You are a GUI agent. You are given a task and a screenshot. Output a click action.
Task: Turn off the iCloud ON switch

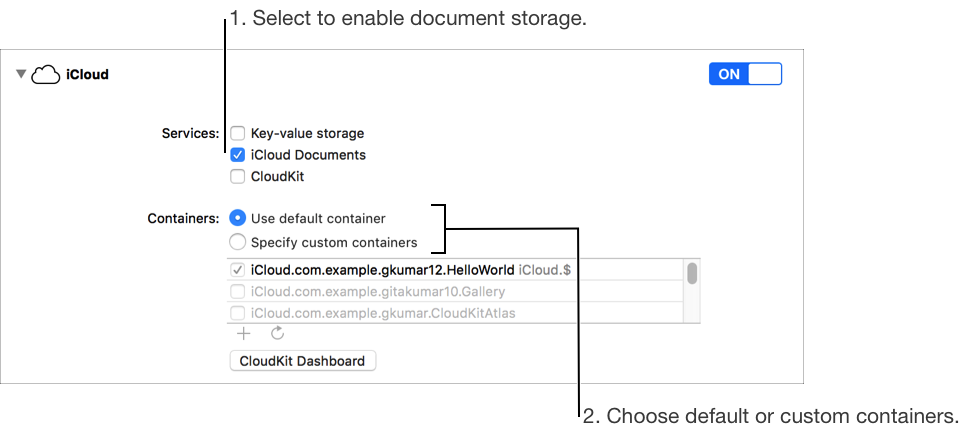[x=744, y=74]
